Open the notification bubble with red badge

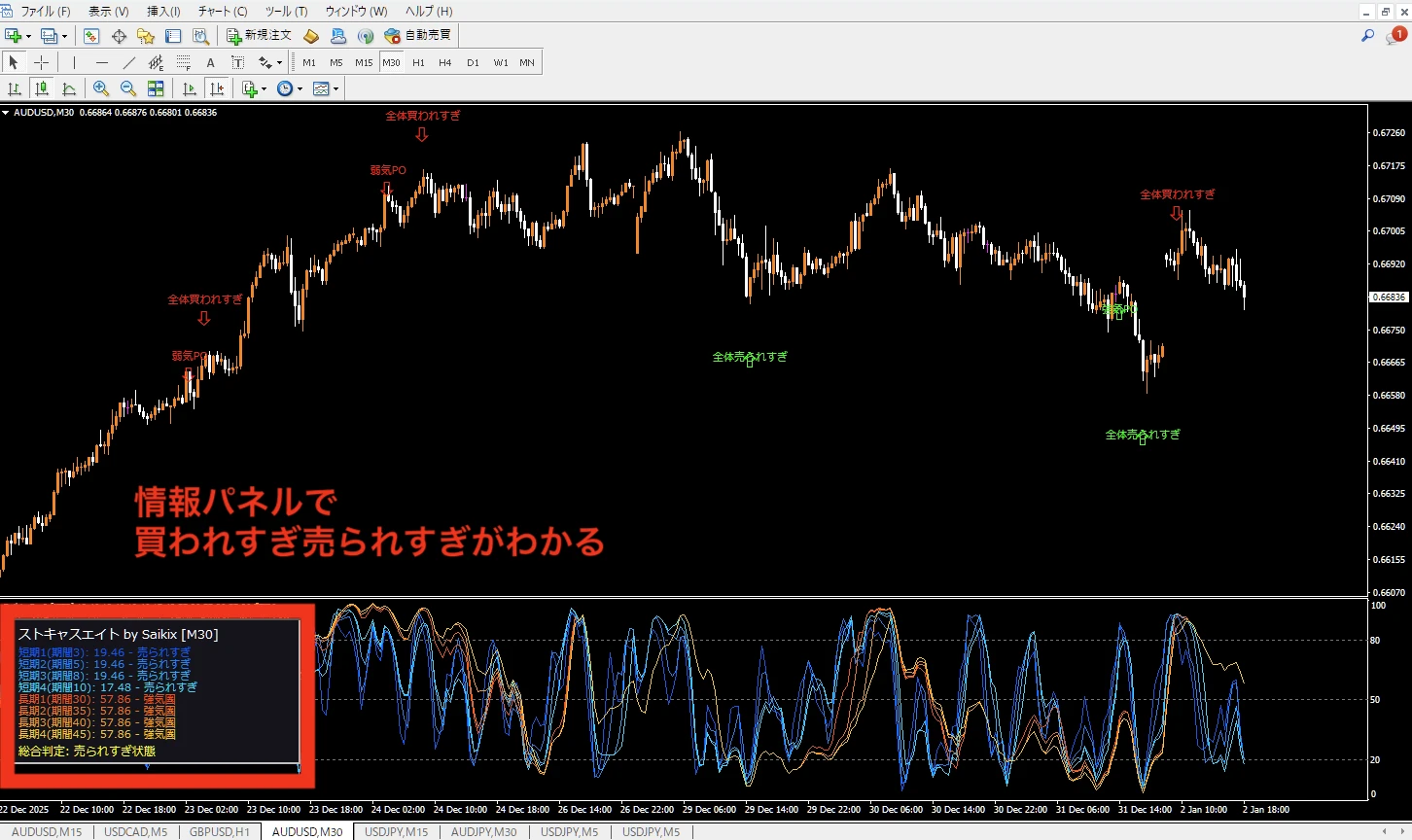point(1397,36)
